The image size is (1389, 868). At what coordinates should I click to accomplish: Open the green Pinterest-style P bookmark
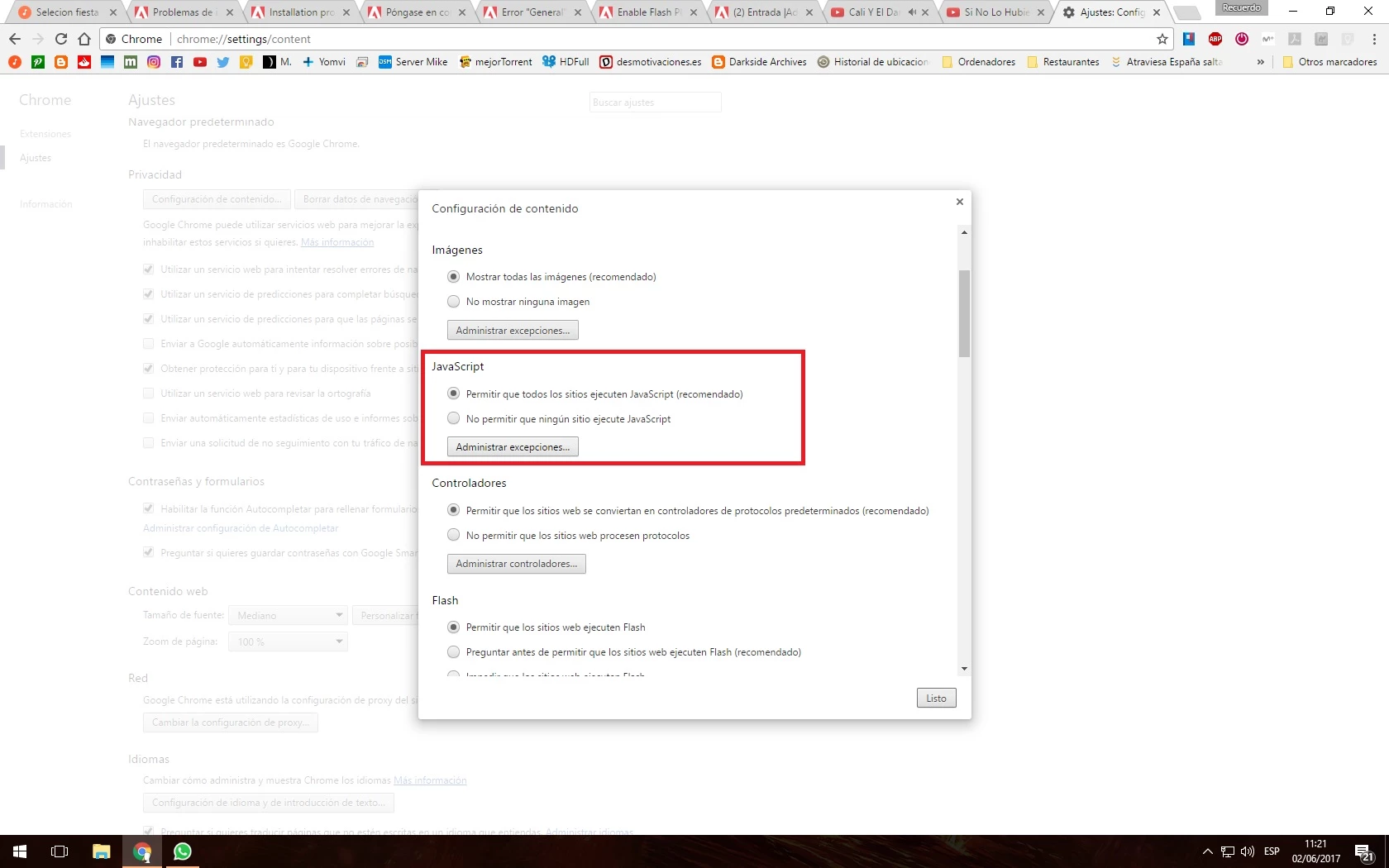pos(38,62)
